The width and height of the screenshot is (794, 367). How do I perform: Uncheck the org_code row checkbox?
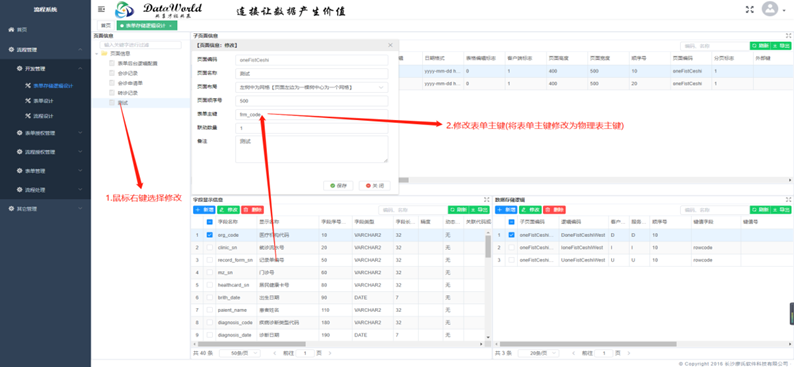(210, 235)
